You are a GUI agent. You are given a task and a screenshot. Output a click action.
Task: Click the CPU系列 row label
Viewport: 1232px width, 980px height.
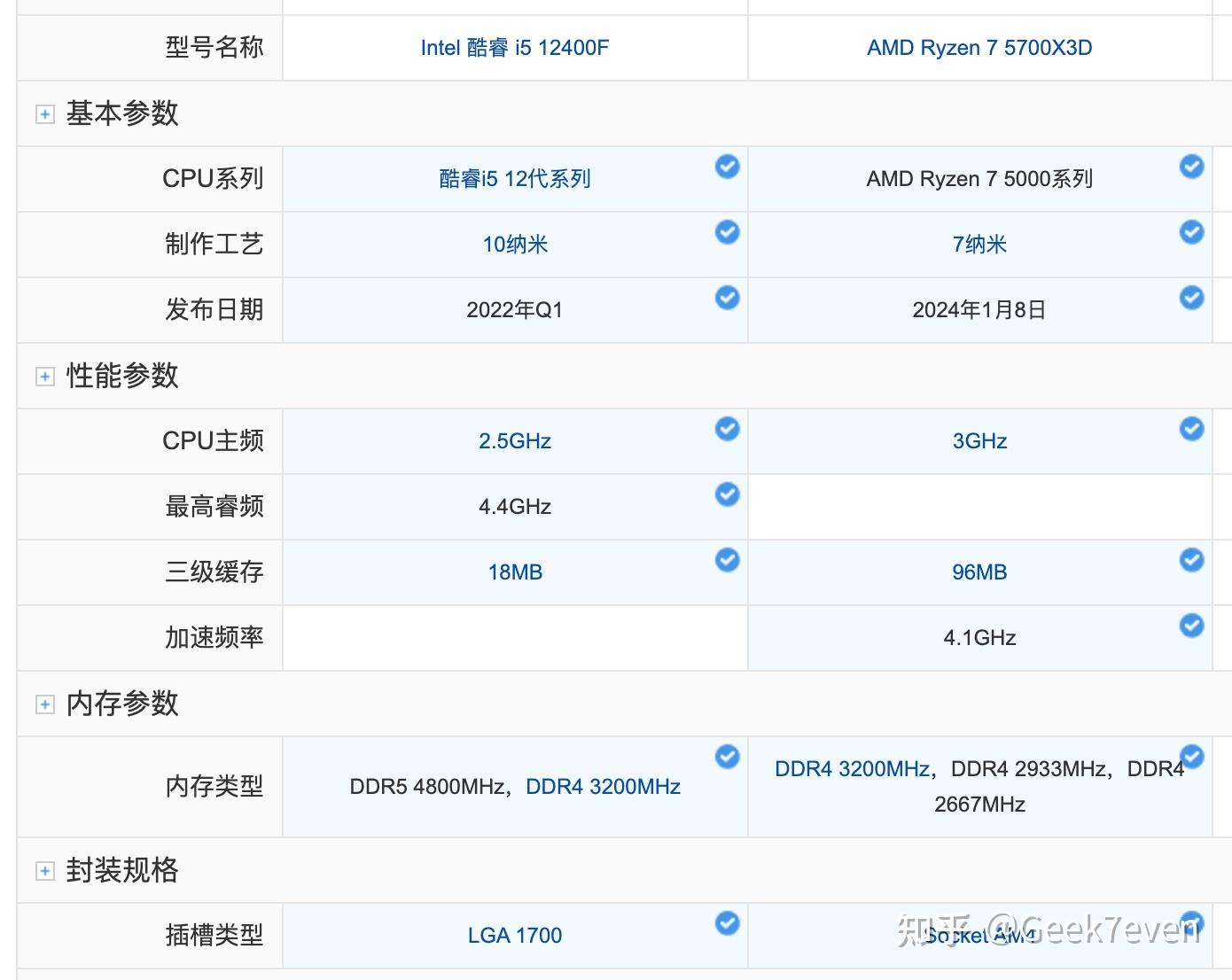pyautogui.click(x=213, y=179)
